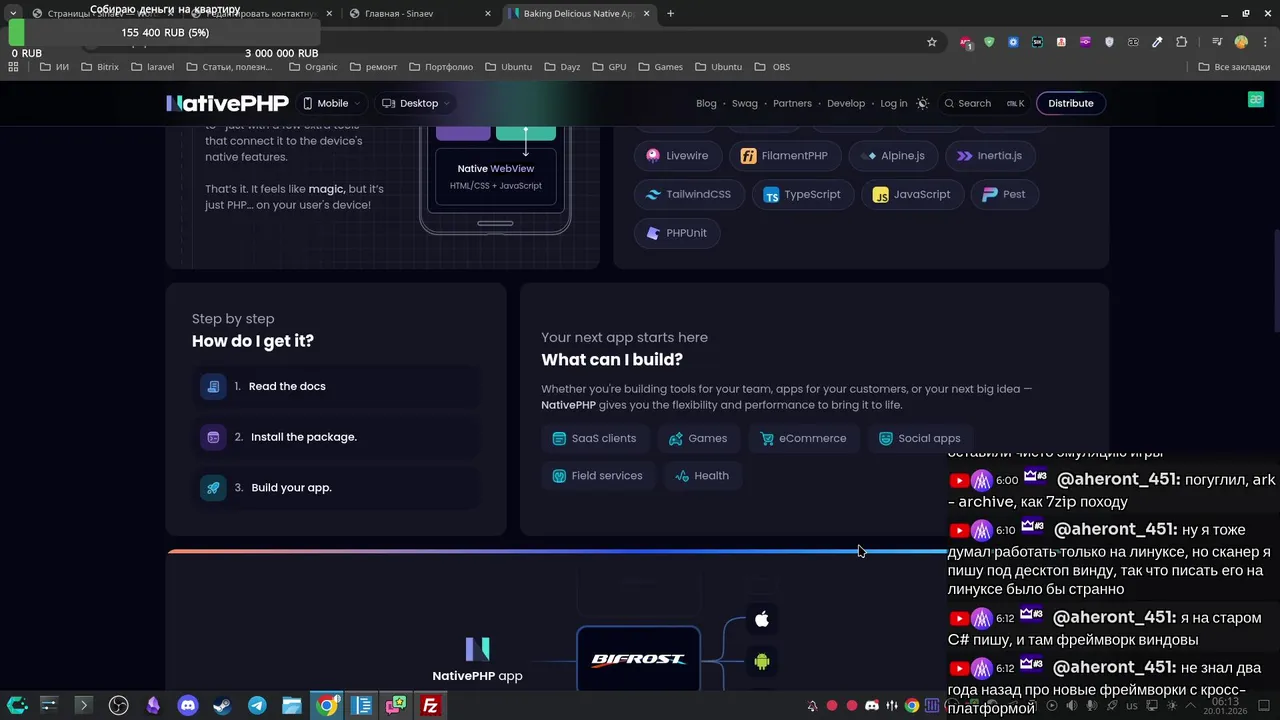
Task: Expand the laravel bookmarks folder
Action: (152, 67)
